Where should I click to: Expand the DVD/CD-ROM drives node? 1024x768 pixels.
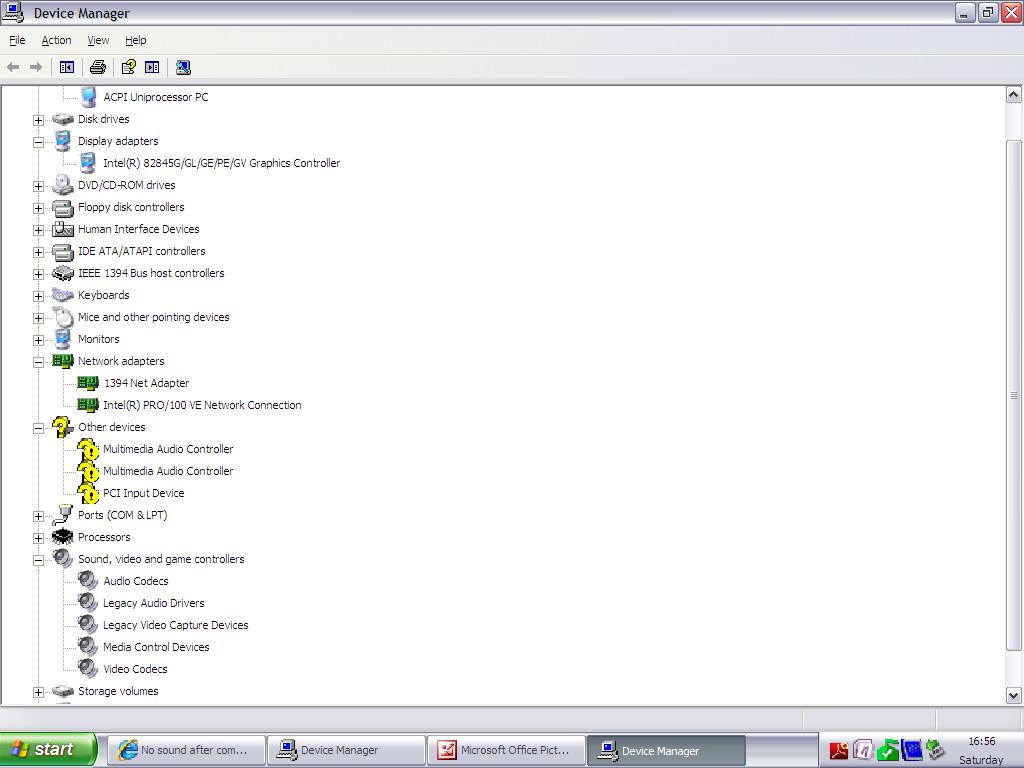click(39, 186)
